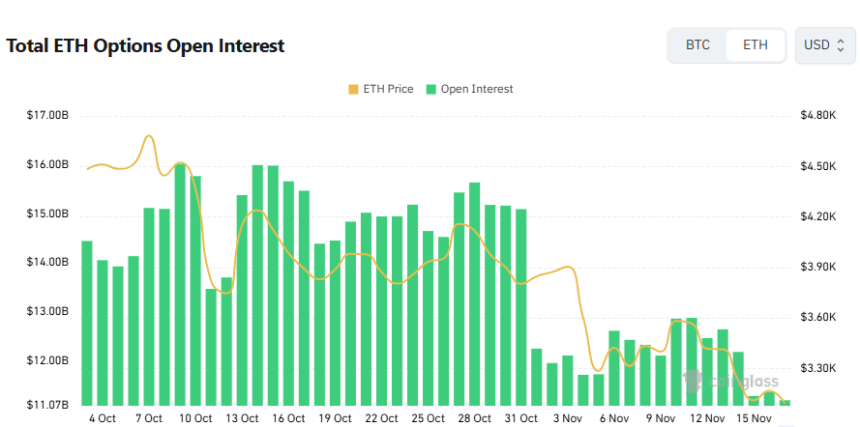Switch to the BTC tab
This screenshot has height=427, width=860.
coord(697,45)
